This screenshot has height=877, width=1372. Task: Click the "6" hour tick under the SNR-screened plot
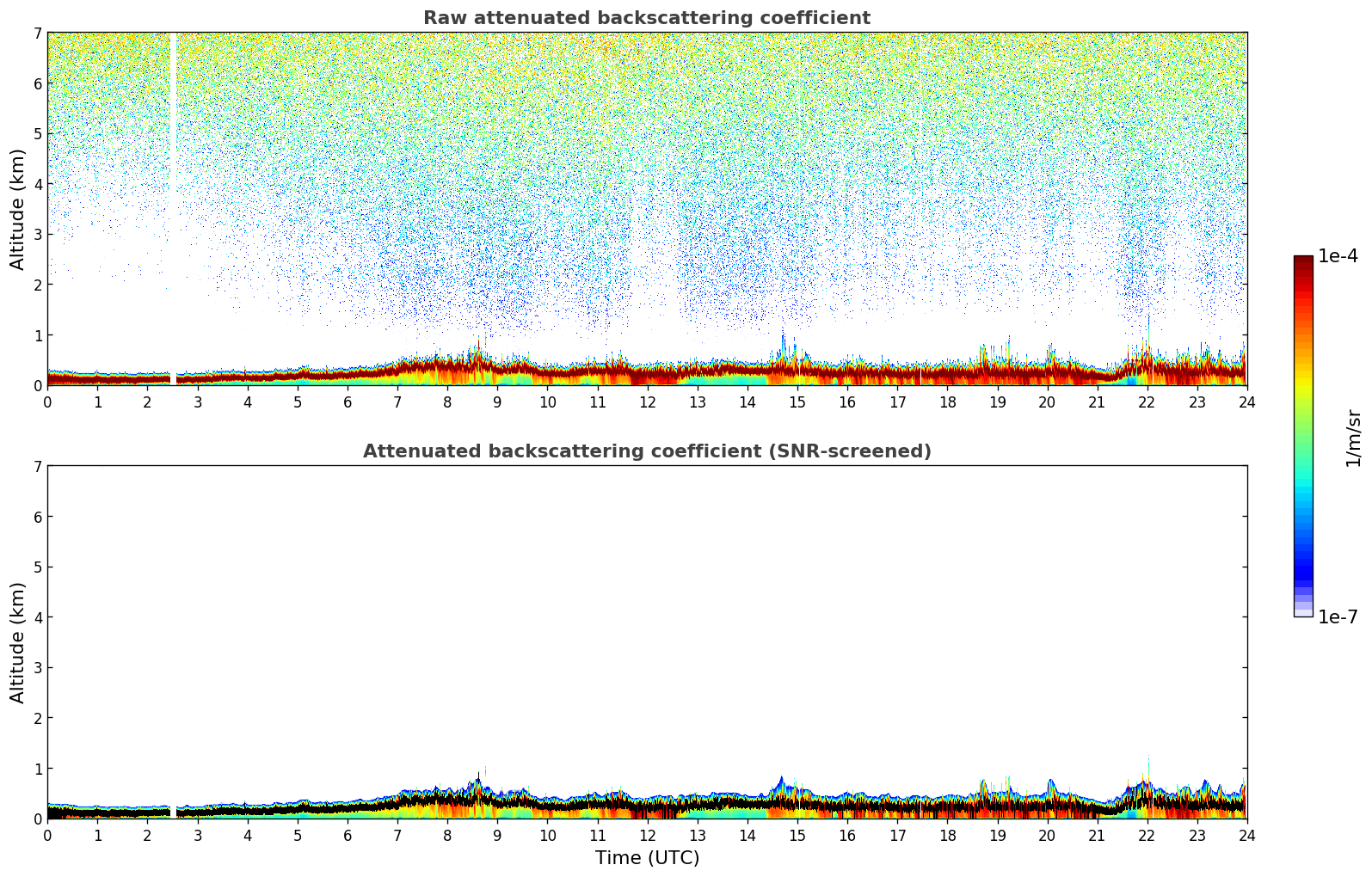[348, 835]
